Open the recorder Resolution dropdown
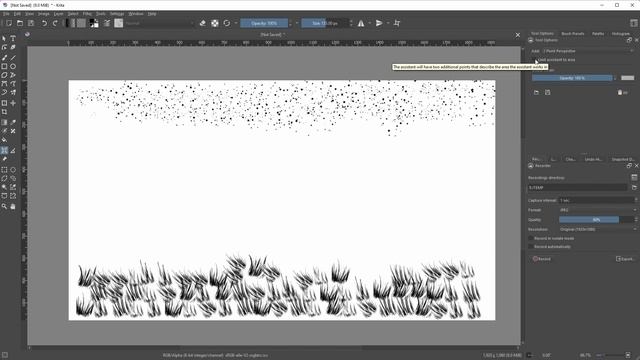 click(x=598, y=229)
